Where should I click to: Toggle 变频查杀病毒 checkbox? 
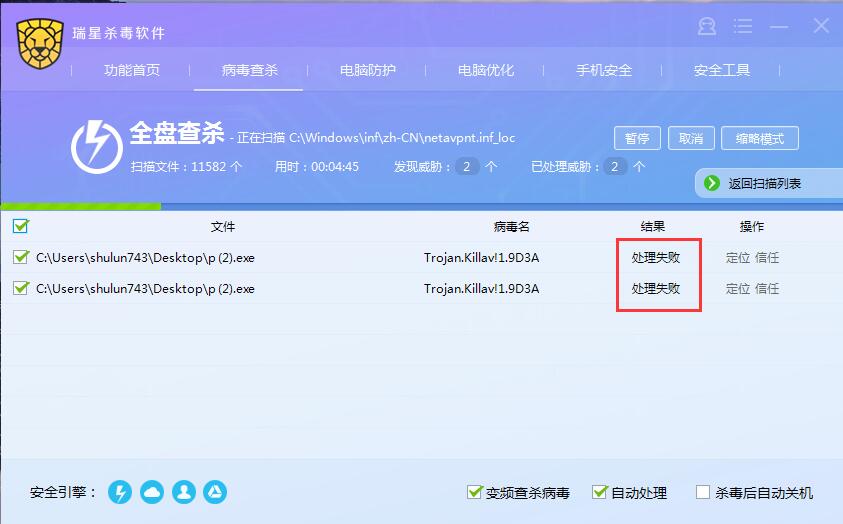coord(474,492)
